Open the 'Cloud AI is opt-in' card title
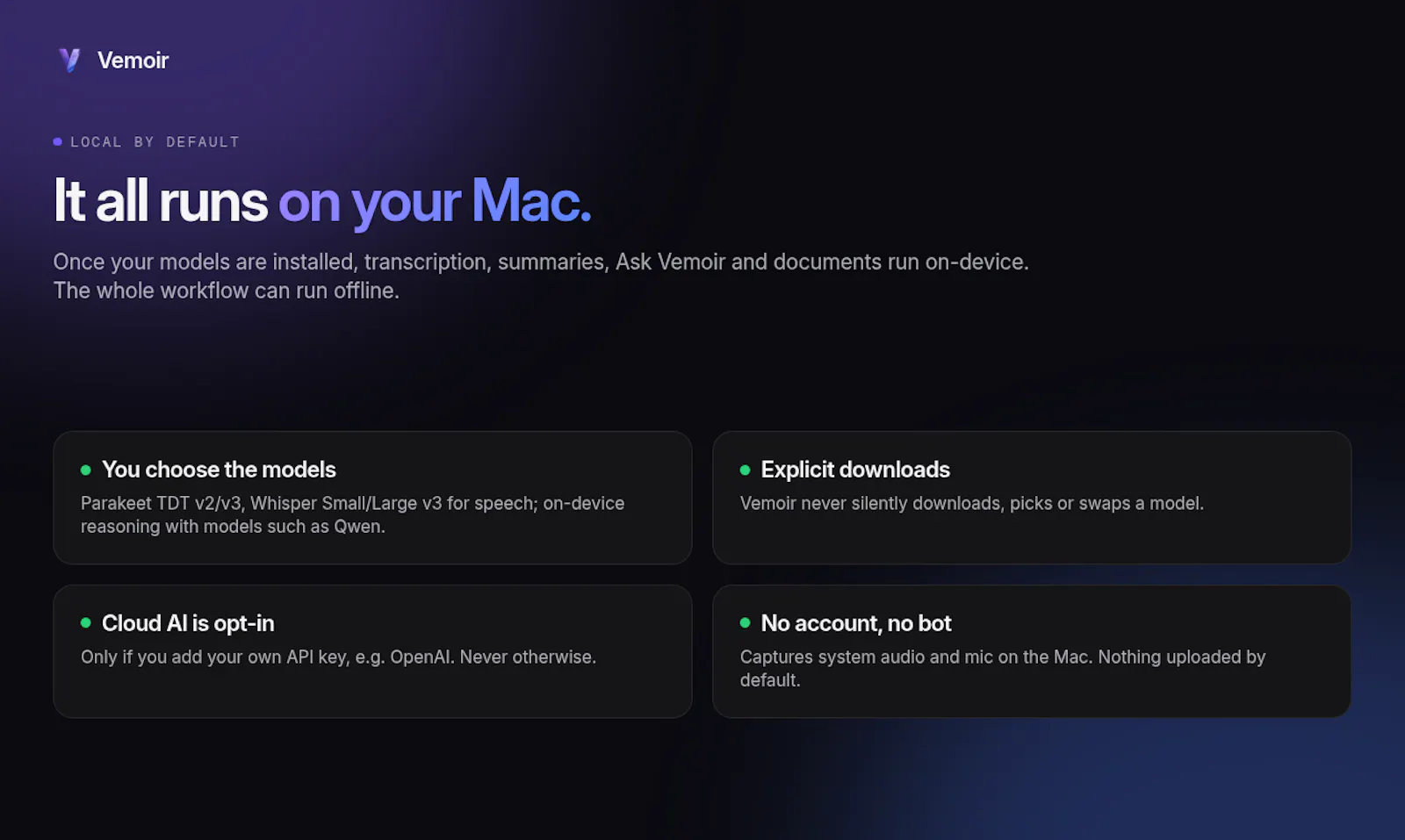 click(188, 623)
